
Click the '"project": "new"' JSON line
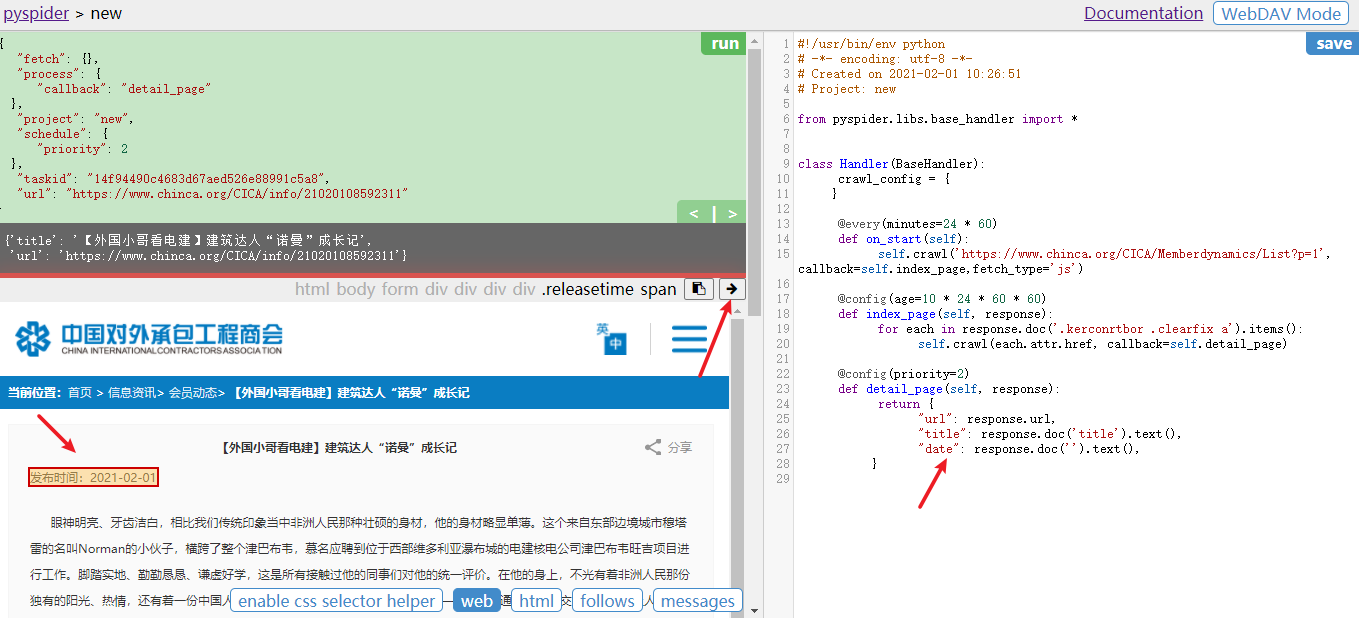pos(77,119)
